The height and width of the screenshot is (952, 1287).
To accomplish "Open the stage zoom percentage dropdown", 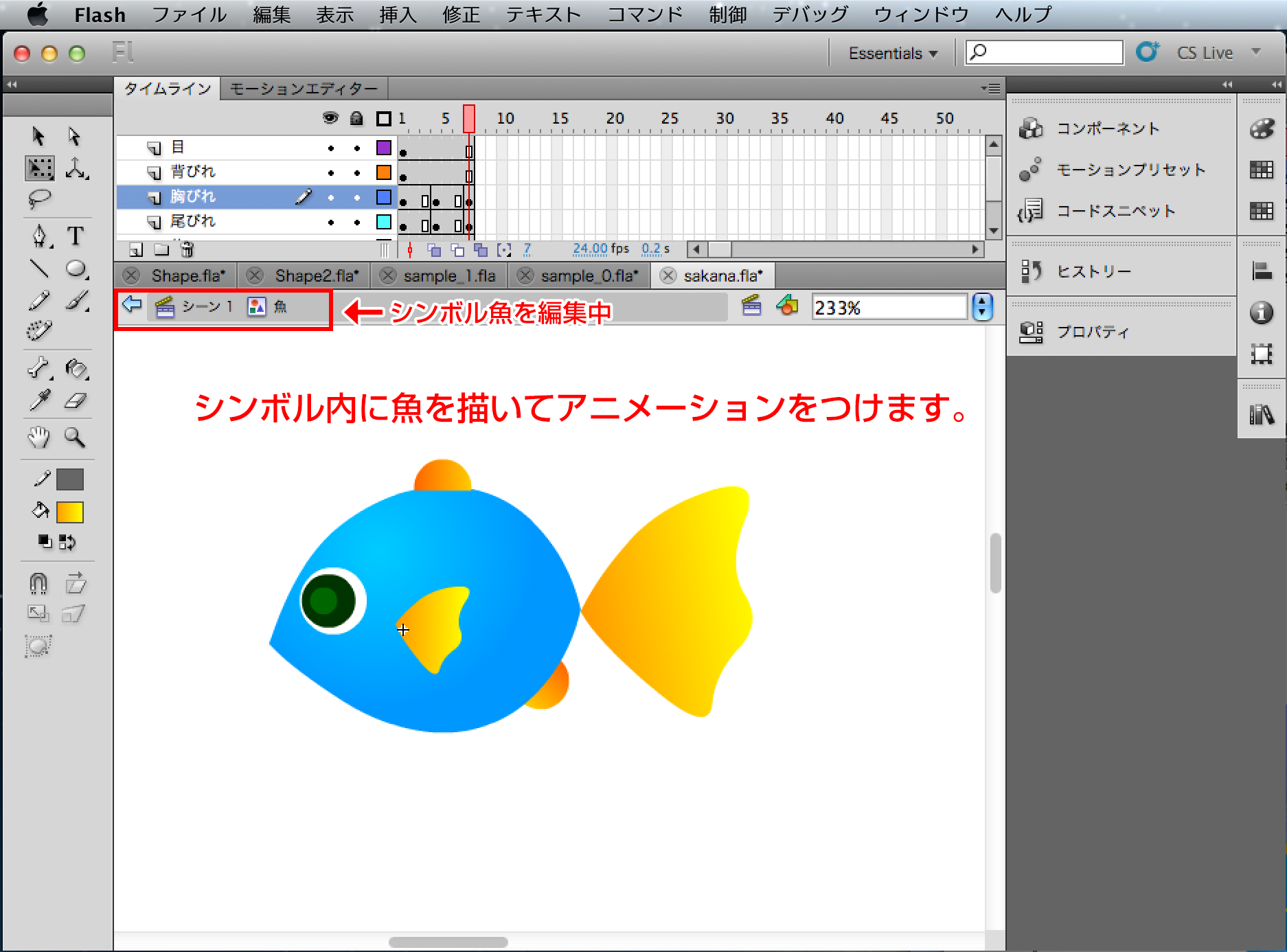I will click(982, 307).
